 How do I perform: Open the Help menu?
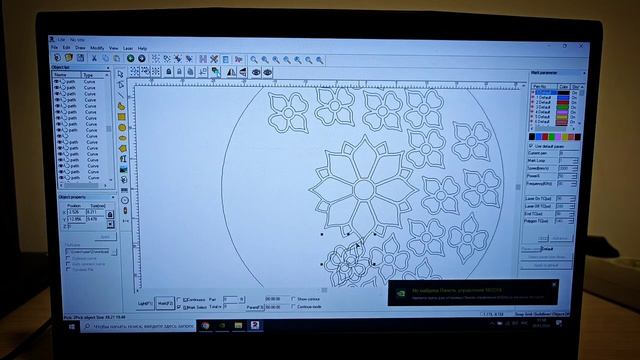tap(142, 48)
